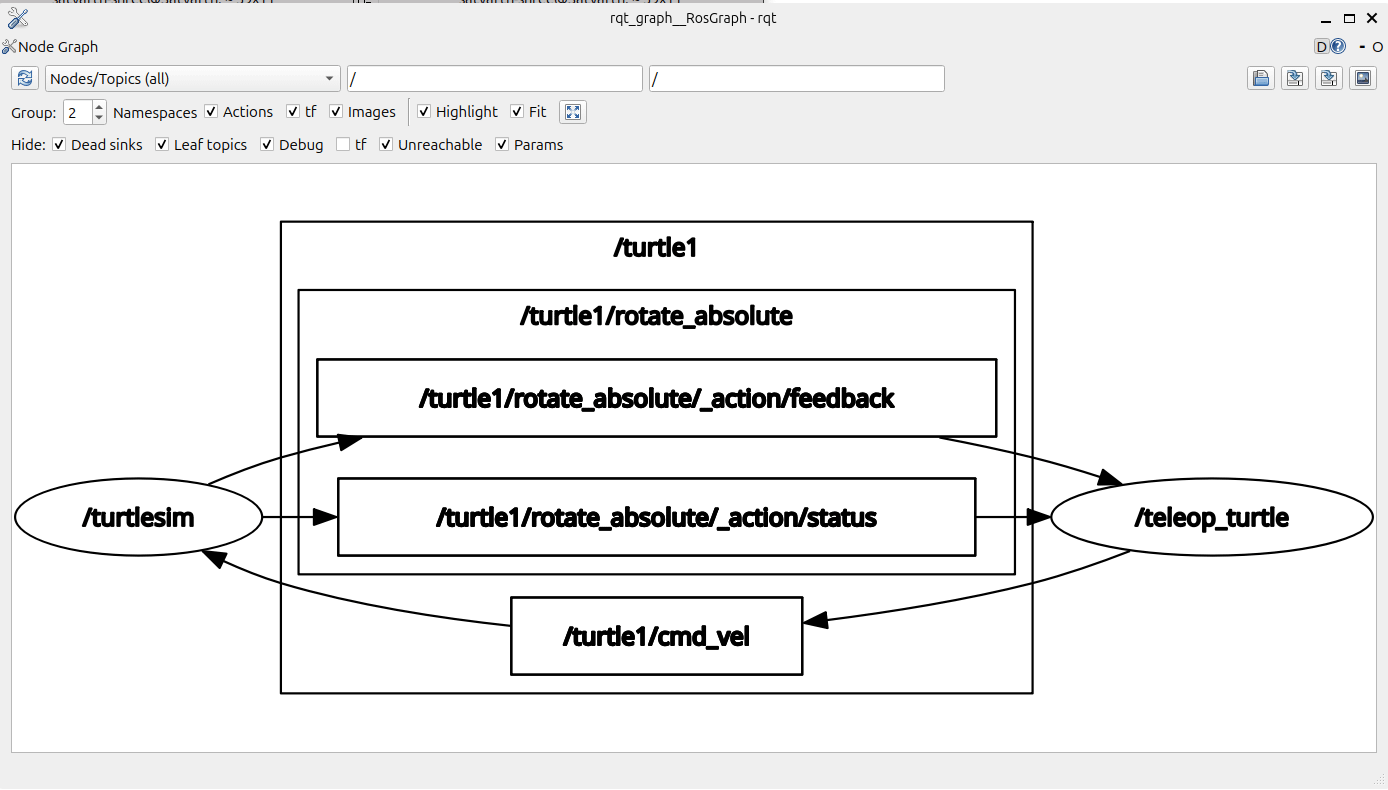Image resolution: width=1388 pixels, height=790 pixels.
Task: Click the D dock-widget title button
Action: point(1321,47)
